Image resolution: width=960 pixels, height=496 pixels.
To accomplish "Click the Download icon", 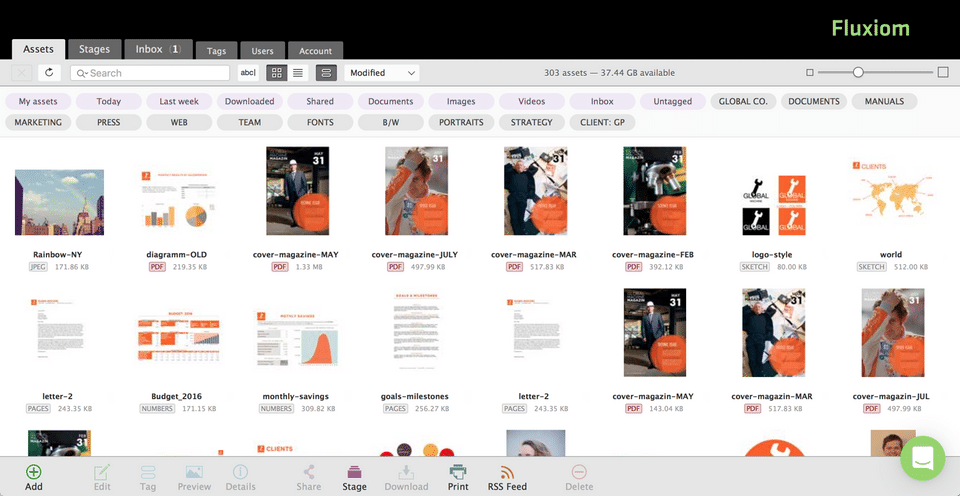I will coord(406,472).
